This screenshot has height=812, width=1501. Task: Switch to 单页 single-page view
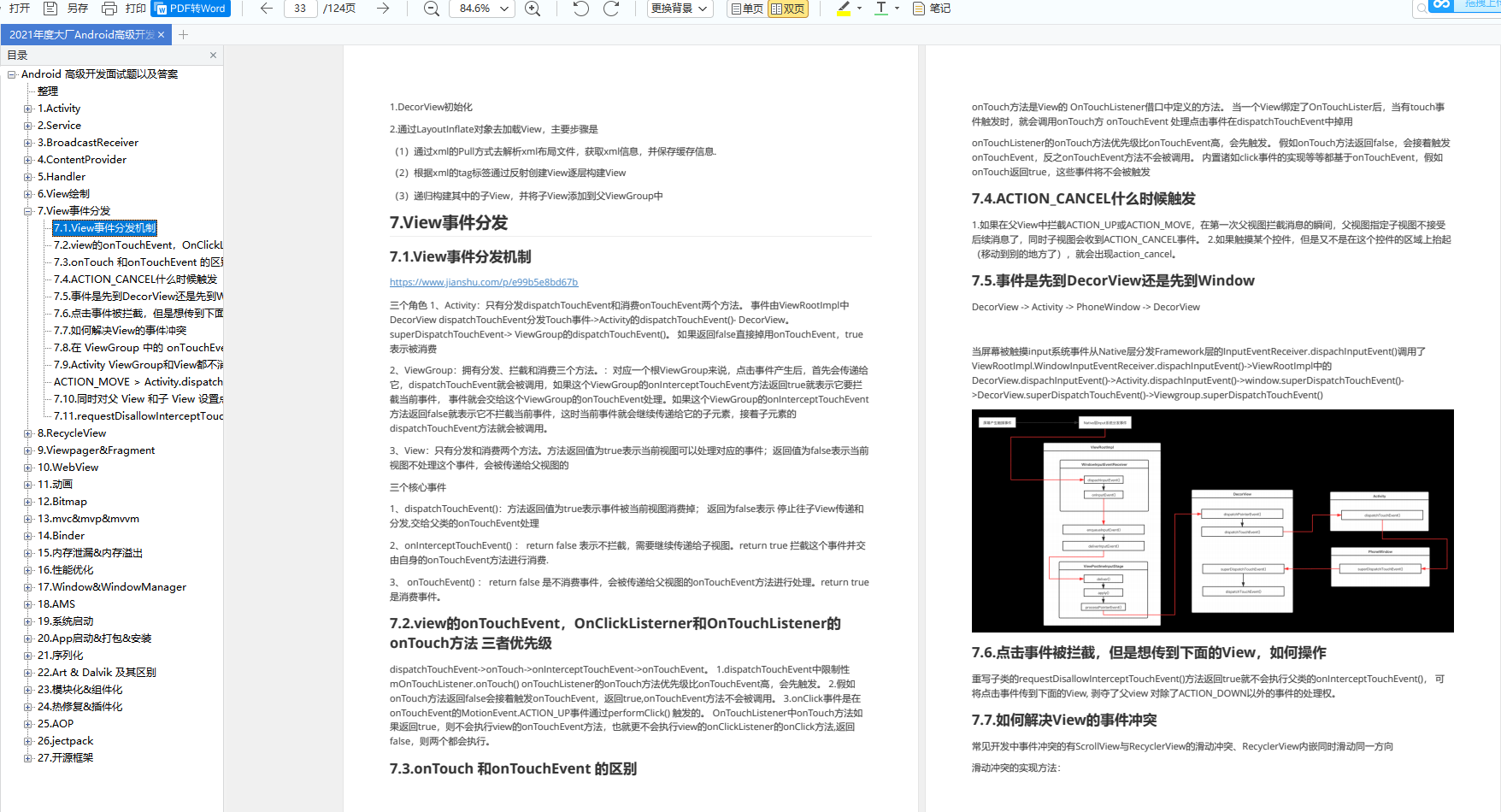click(747, 9)
